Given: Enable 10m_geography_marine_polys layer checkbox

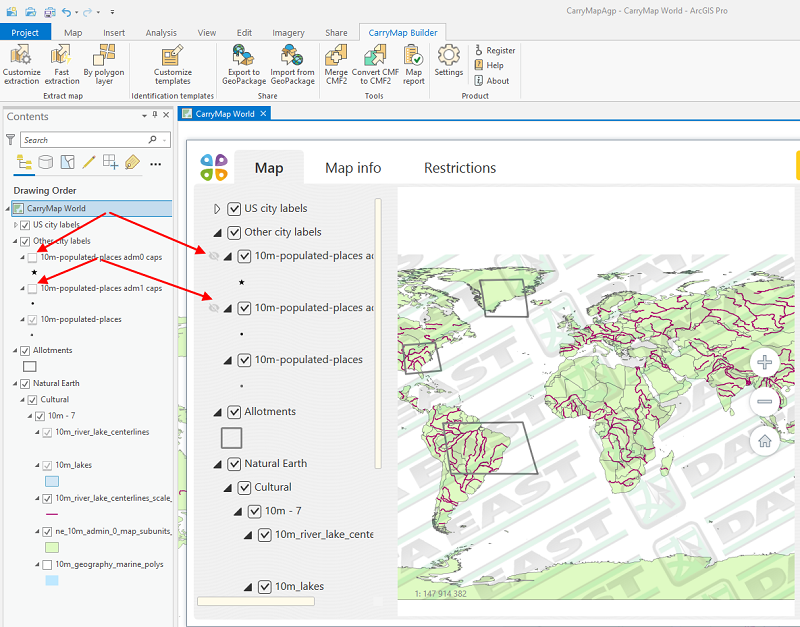Looking at the screenshot, I should coord(47,565).
